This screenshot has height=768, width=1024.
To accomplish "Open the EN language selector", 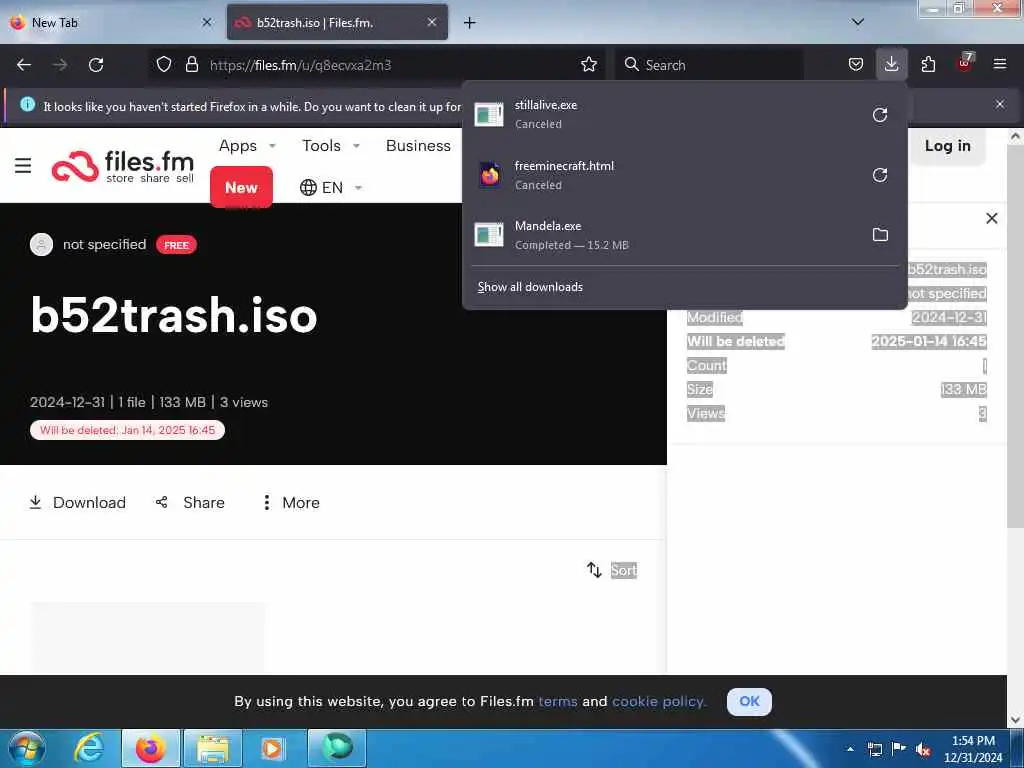I will coord(330,188).
